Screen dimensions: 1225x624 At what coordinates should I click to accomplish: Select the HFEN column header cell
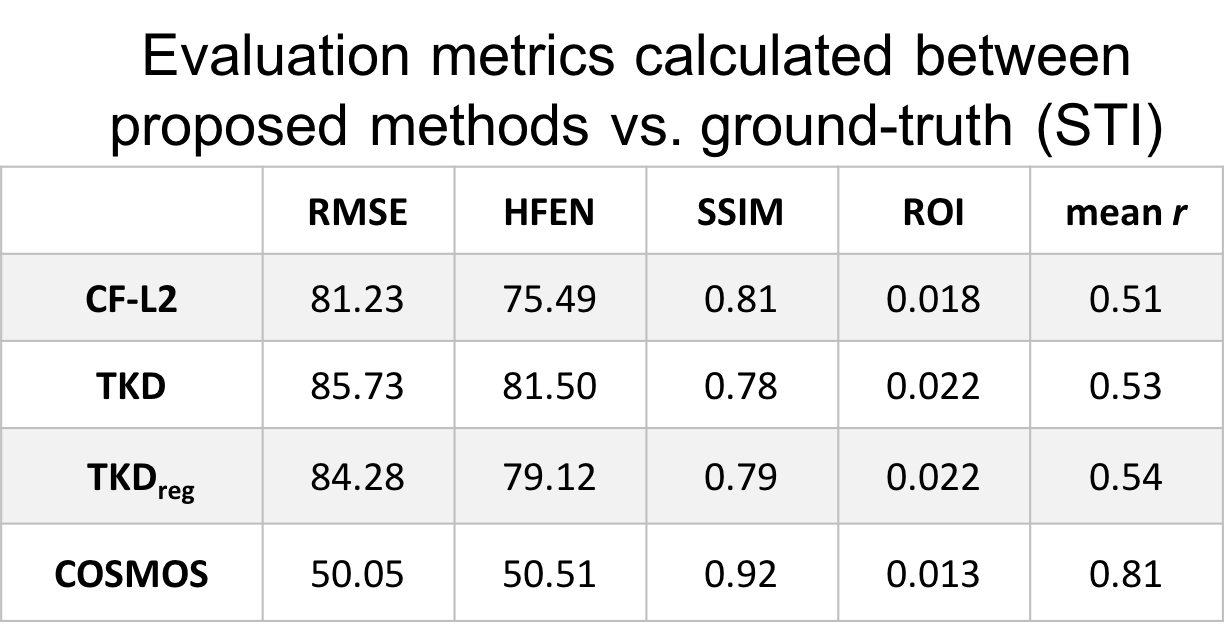[550, 211]
